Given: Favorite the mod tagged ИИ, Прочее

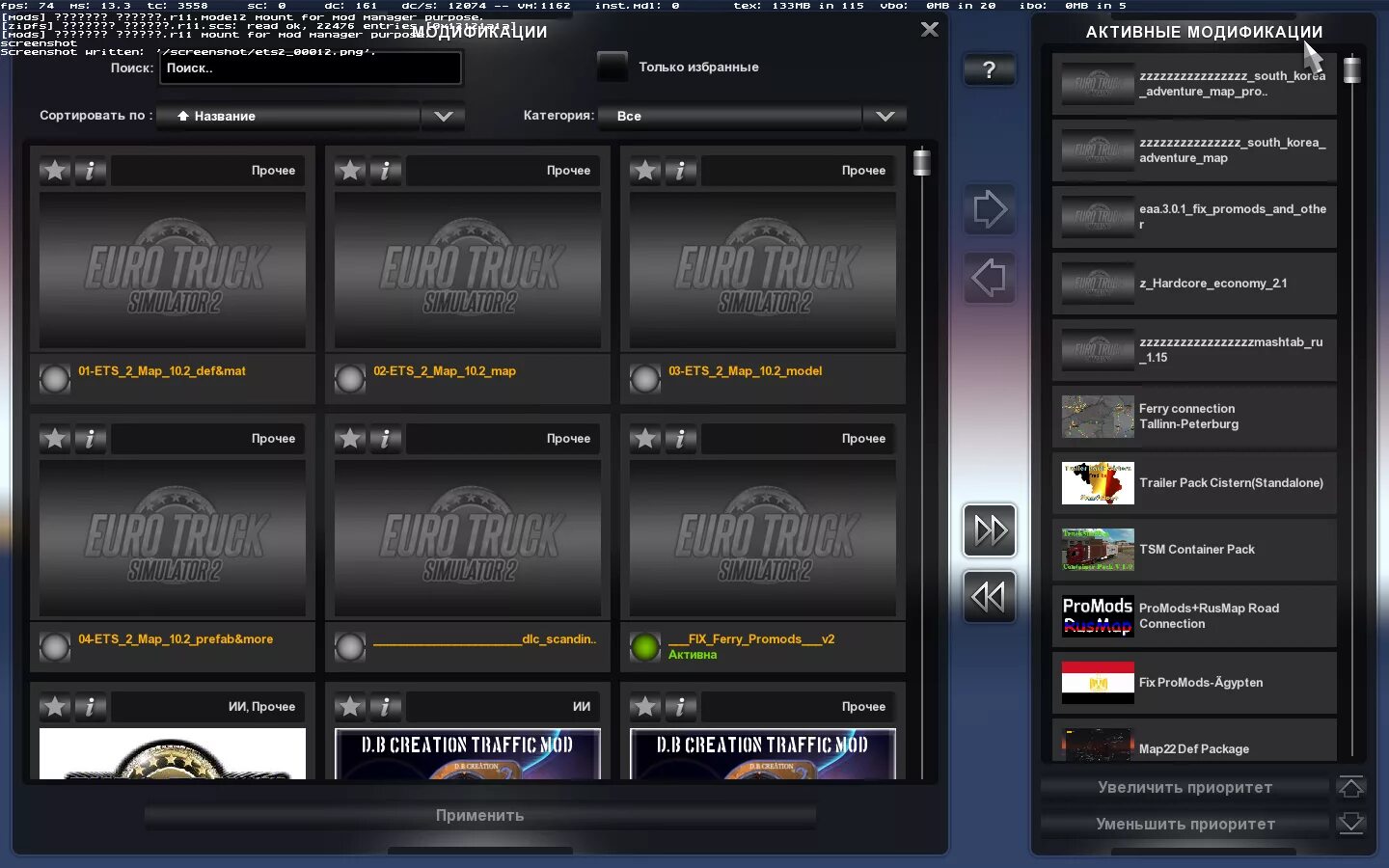Looking at the screenshot, I should click(55, 707).
